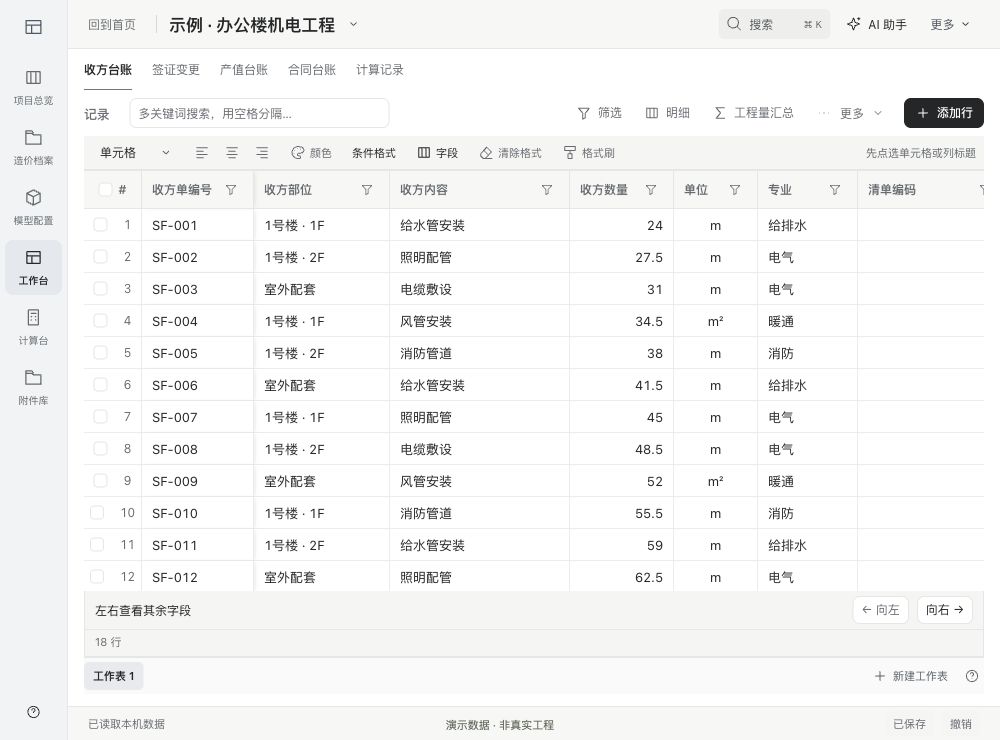
Task: Toggle the select-all header checkbox
Action: point(105,189)
